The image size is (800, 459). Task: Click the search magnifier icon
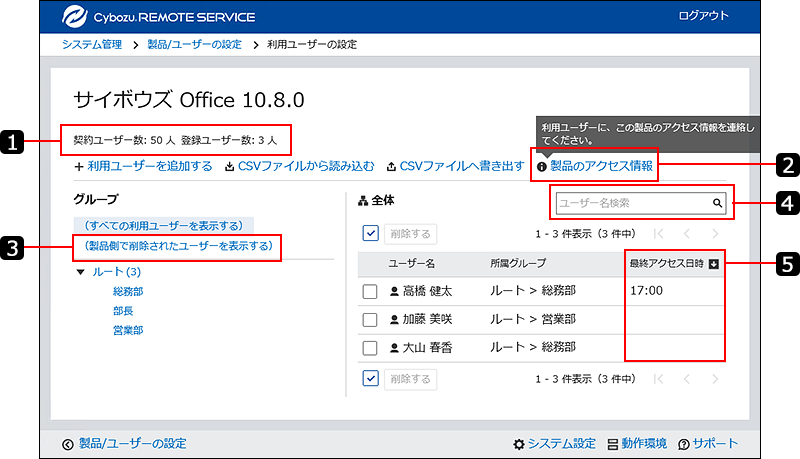point(717,203)
